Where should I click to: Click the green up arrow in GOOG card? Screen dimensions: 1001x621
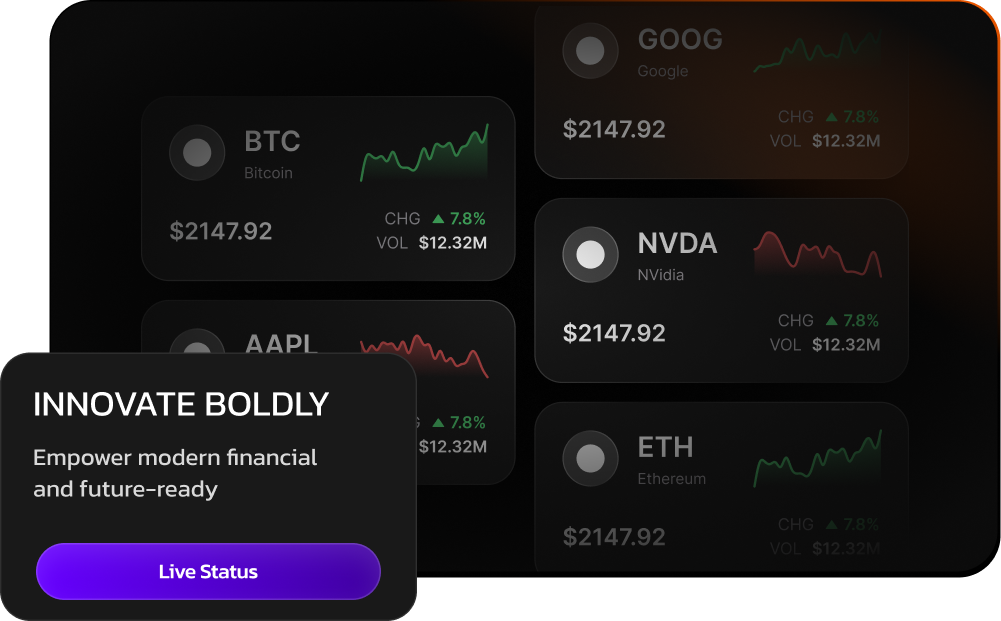831,117
